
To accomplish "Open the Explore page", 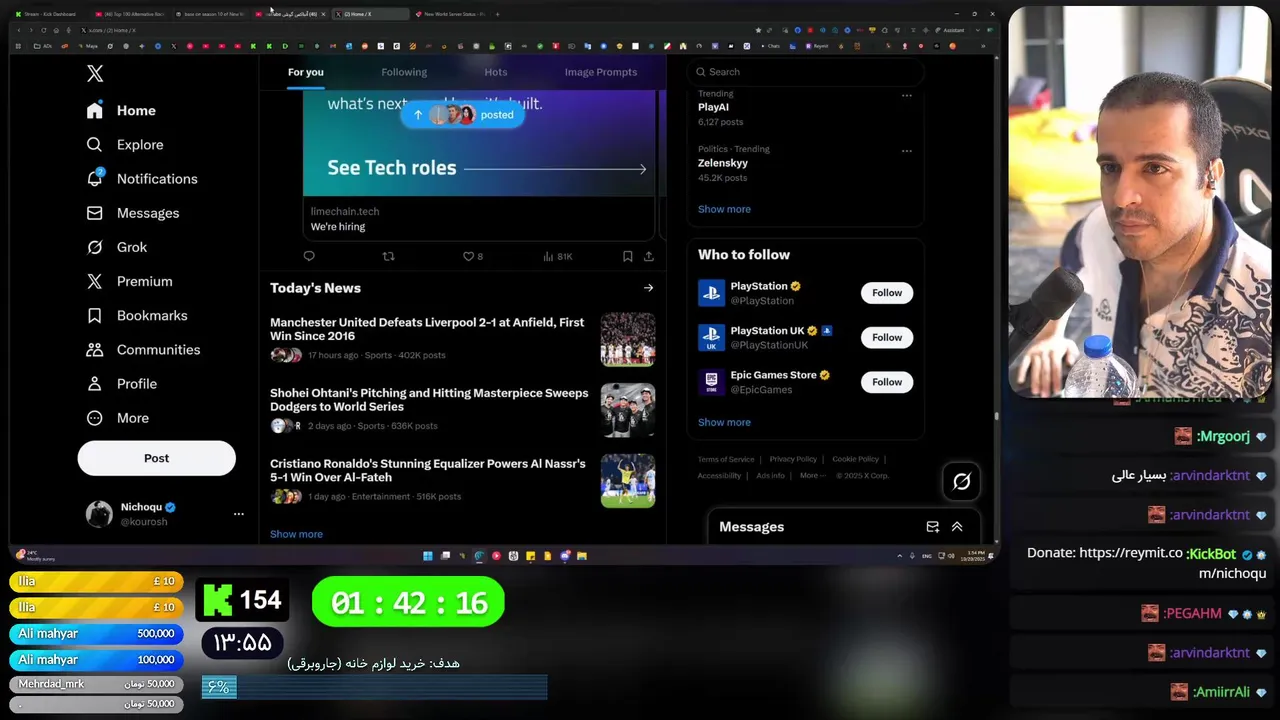I will [x=125, y=145].
